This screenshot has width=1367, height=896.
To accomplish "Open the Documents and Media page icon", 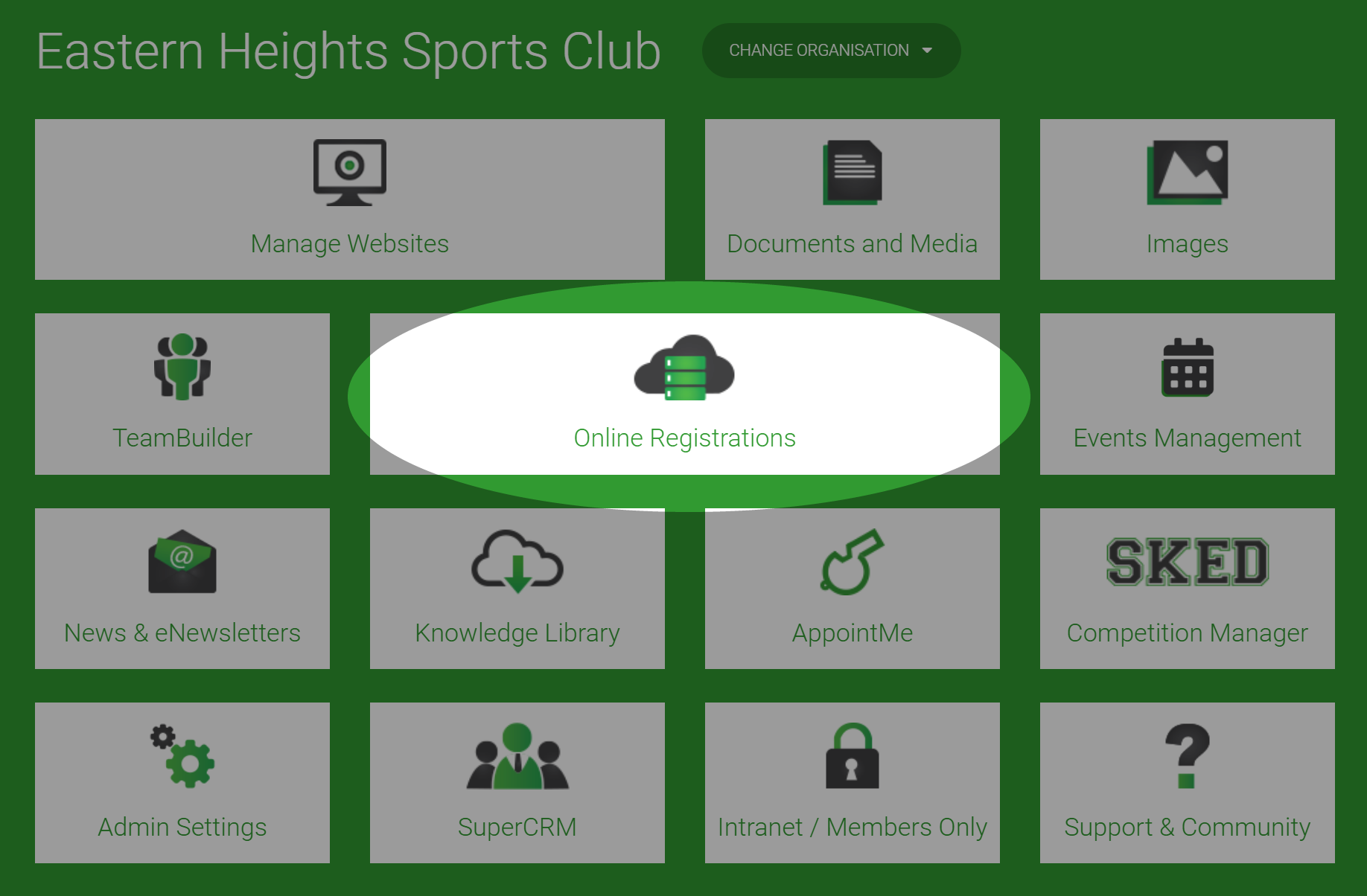I will coord(853,173).
